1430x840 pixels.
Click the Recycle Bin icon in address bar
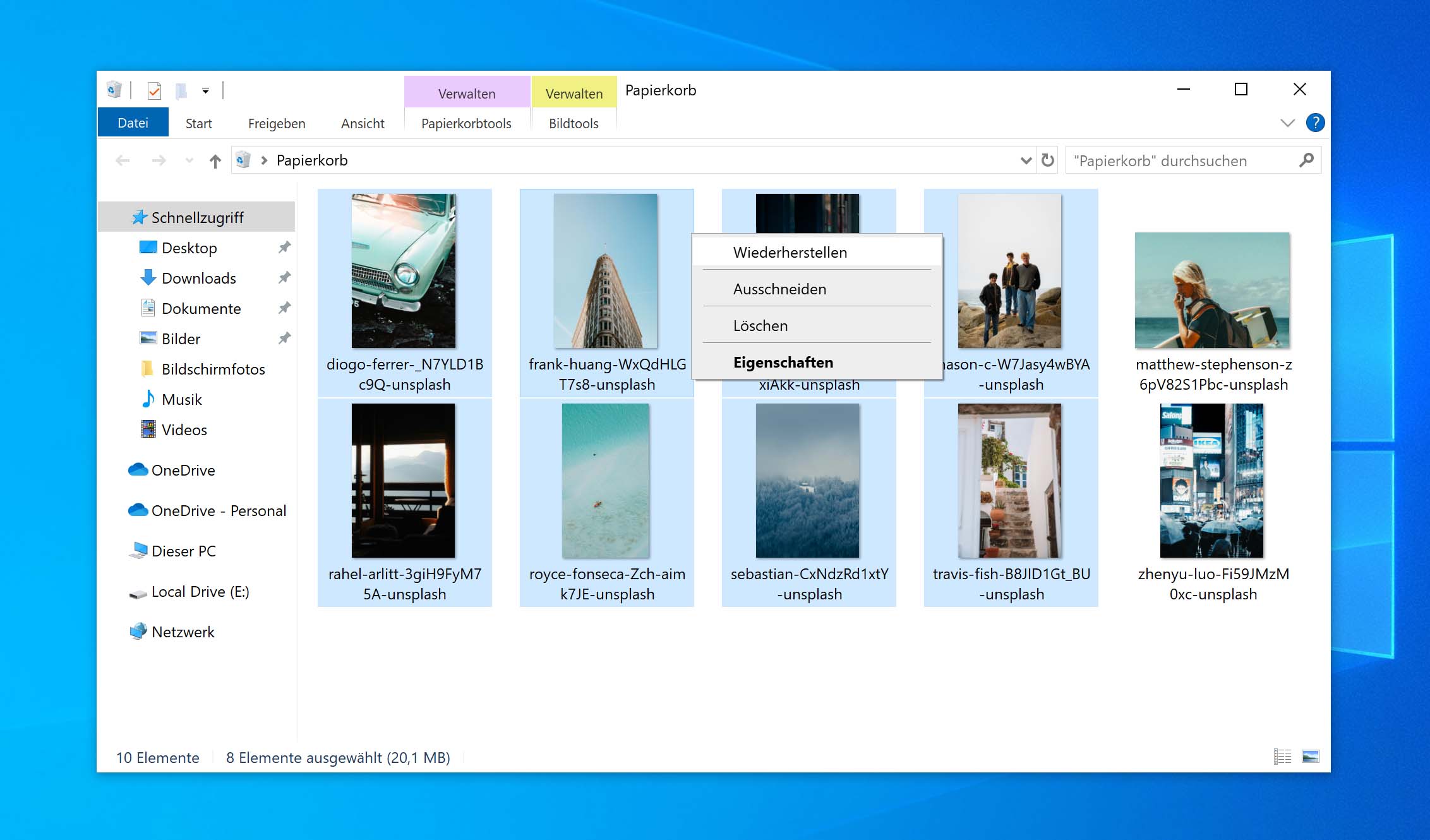[x=243, y=160]
